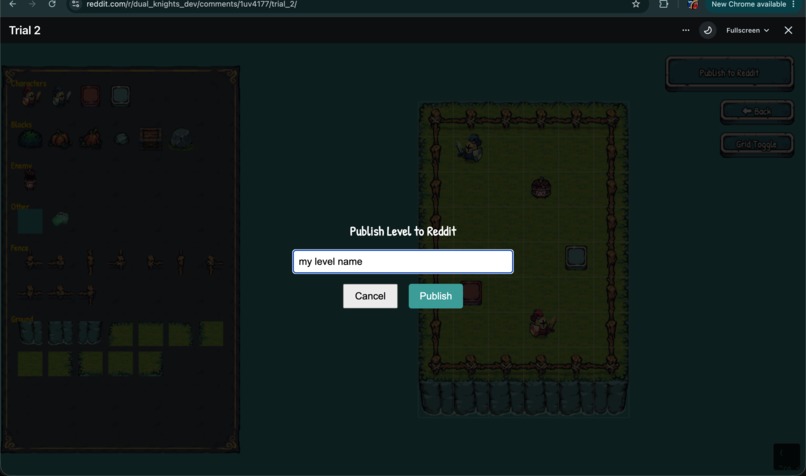
Task: Select the blue knight in the Characters palette
Action: (x=61, y=97)
